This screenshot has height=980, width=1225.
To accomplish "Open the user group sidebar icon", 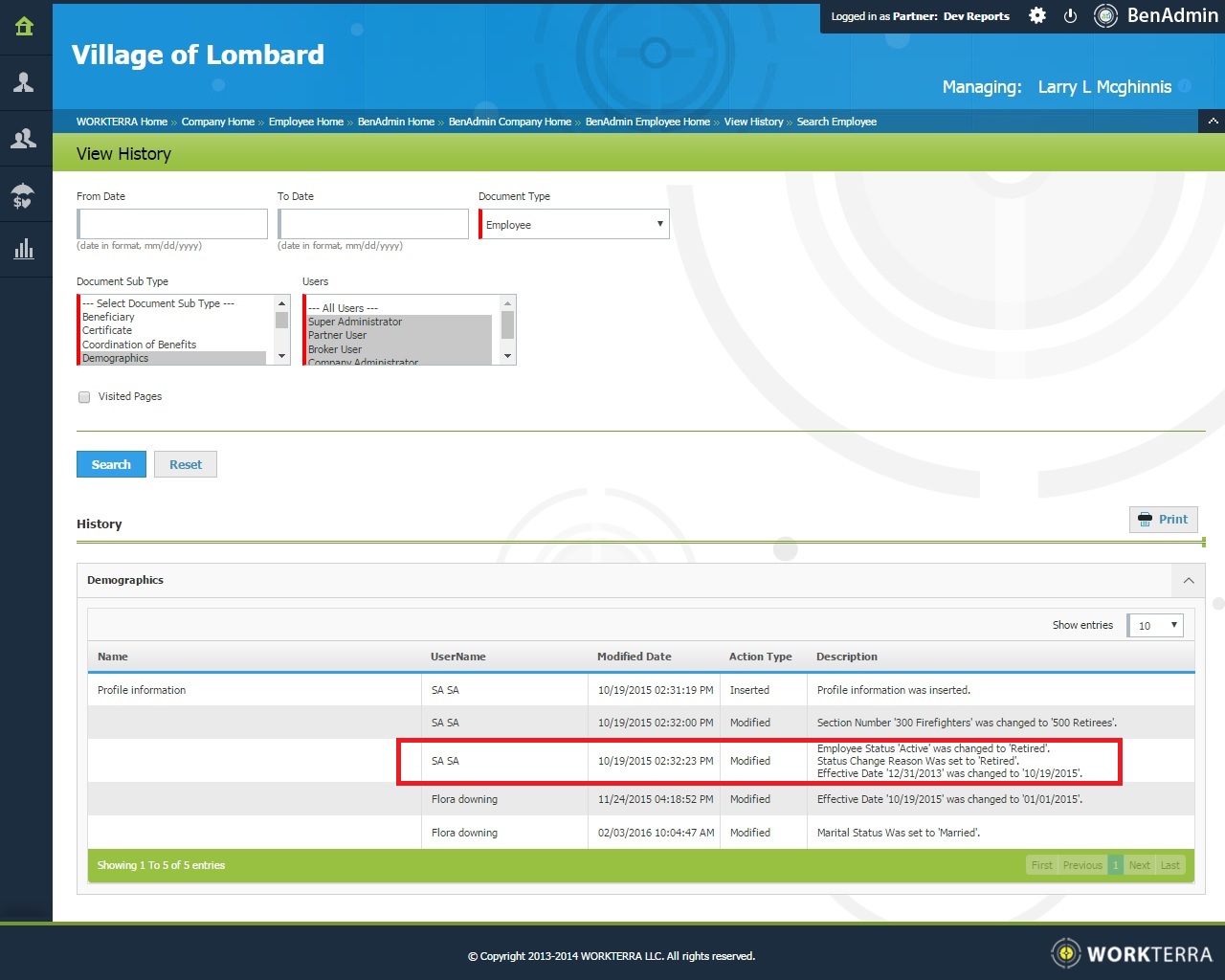I will pos(25,139).
